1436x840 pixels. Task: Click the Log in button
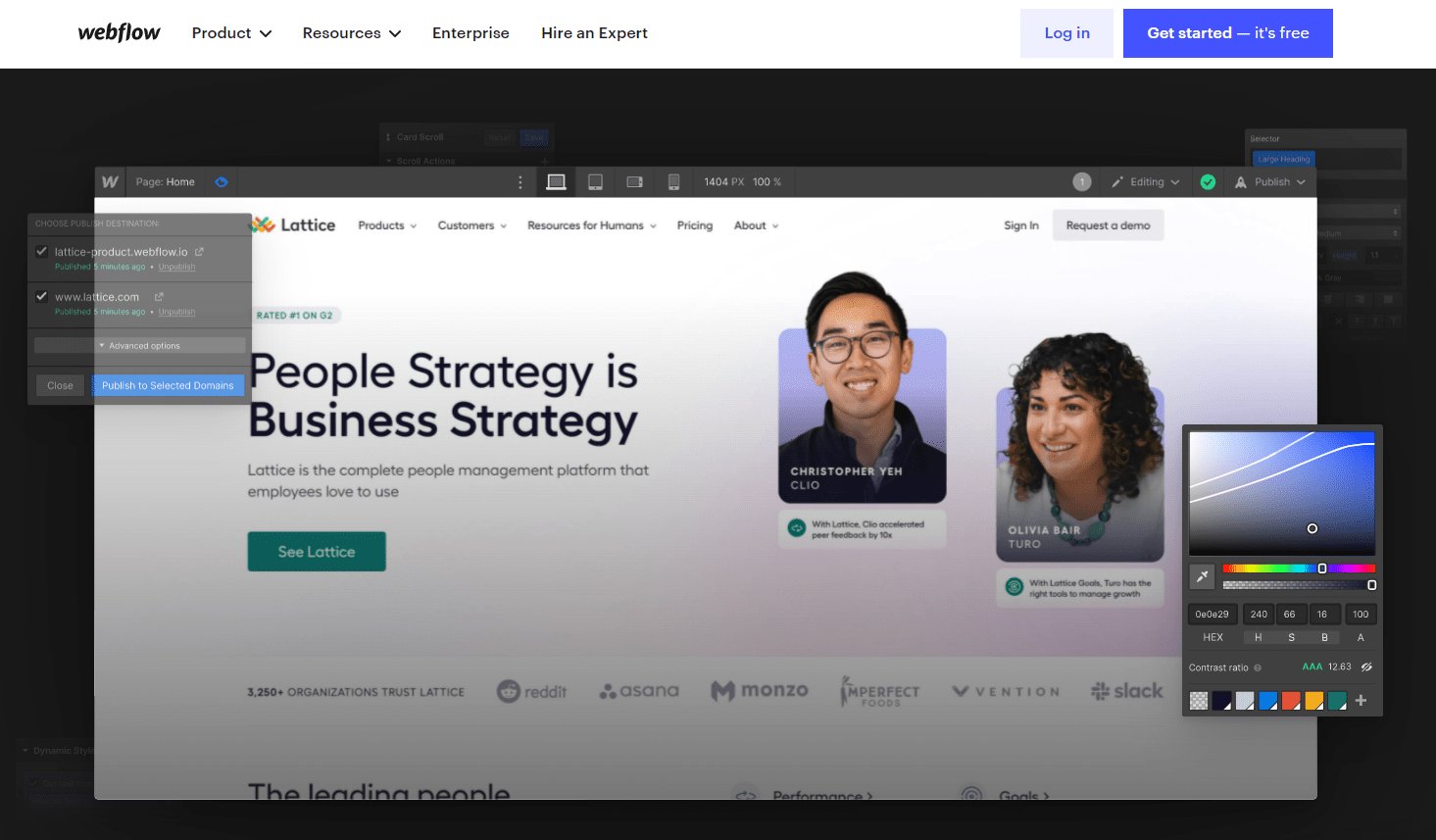tap(1066, 33)
